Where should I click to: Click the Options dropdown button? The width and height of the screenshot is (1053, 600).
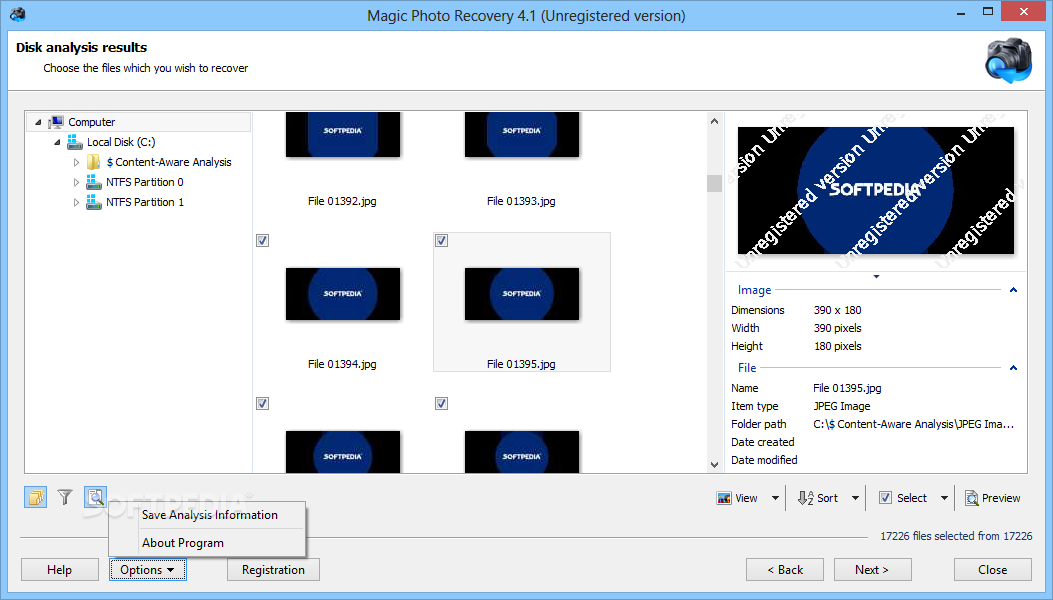click(x=148, y=570)
